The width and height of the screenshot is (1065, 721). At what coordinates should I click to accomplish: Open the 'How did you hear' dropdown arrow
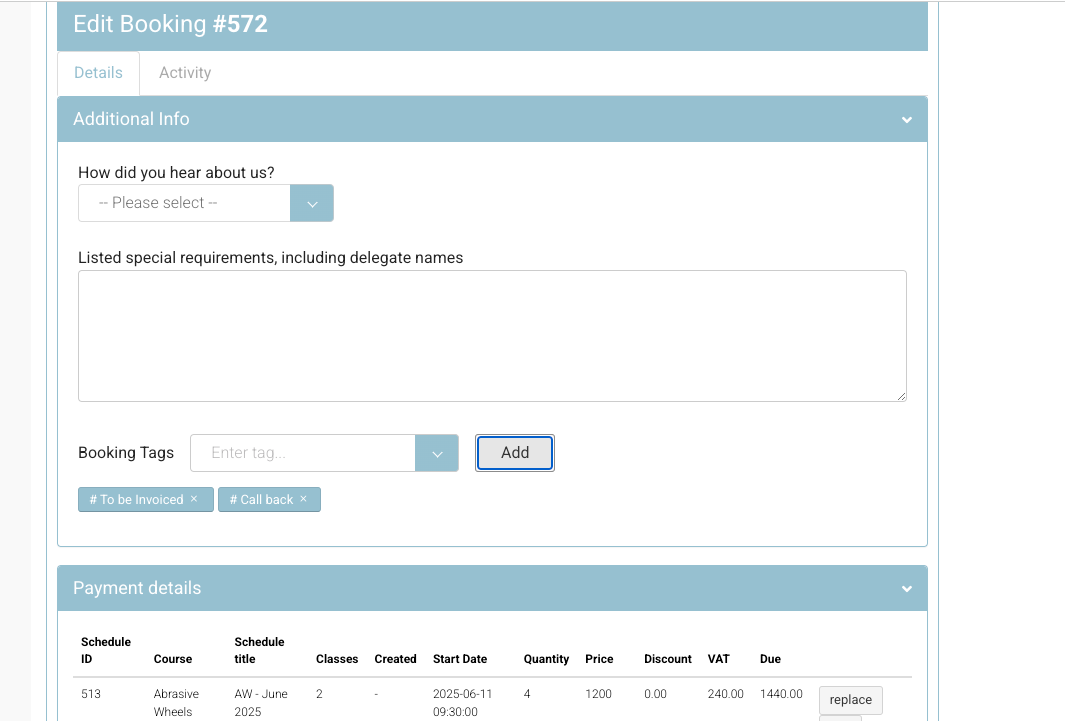[x=312, y=203]
